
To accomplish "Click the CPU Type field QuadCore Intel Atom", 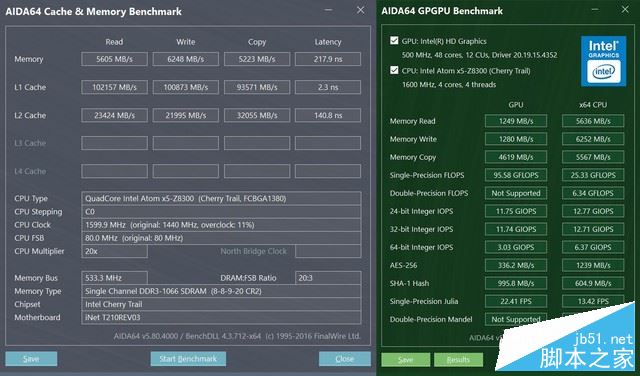I will 221,198.
